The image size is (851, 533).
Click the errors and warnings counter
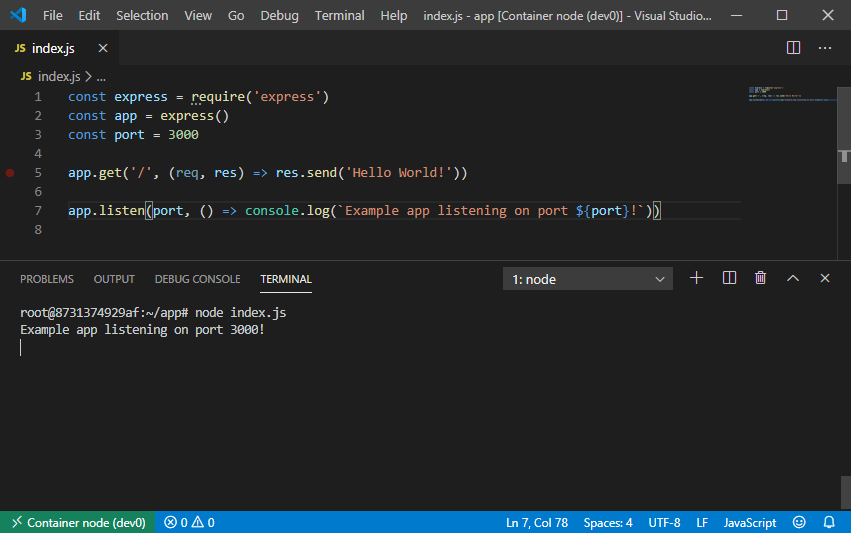(189, 522)
